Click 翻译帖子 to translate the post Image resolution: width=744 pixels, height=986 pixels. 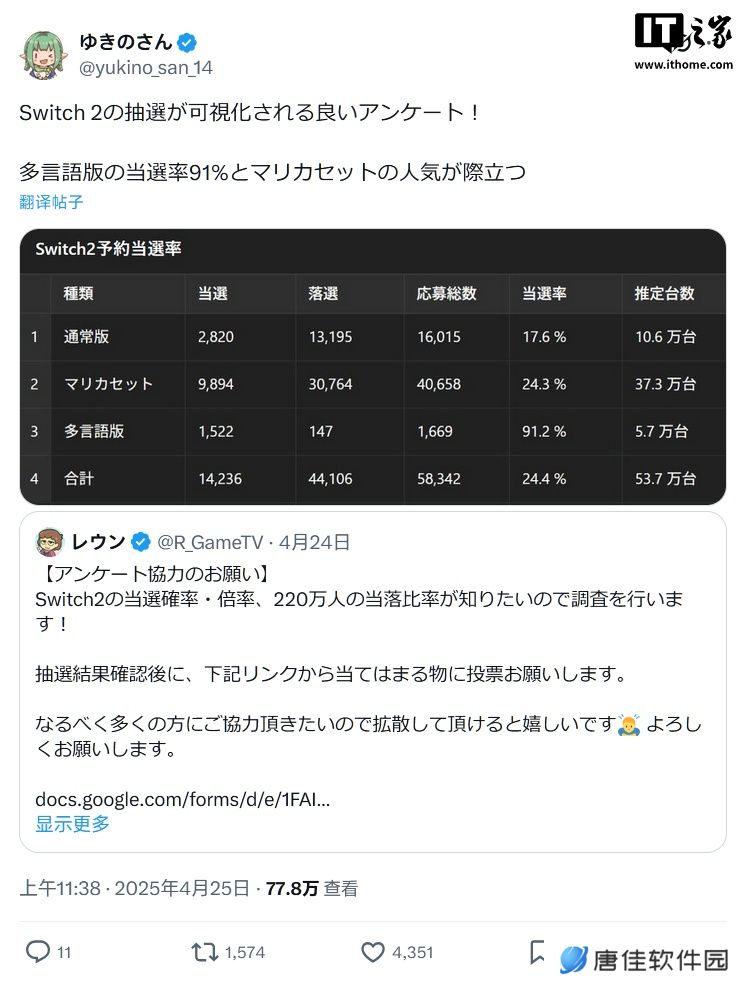tap(51, 202)
